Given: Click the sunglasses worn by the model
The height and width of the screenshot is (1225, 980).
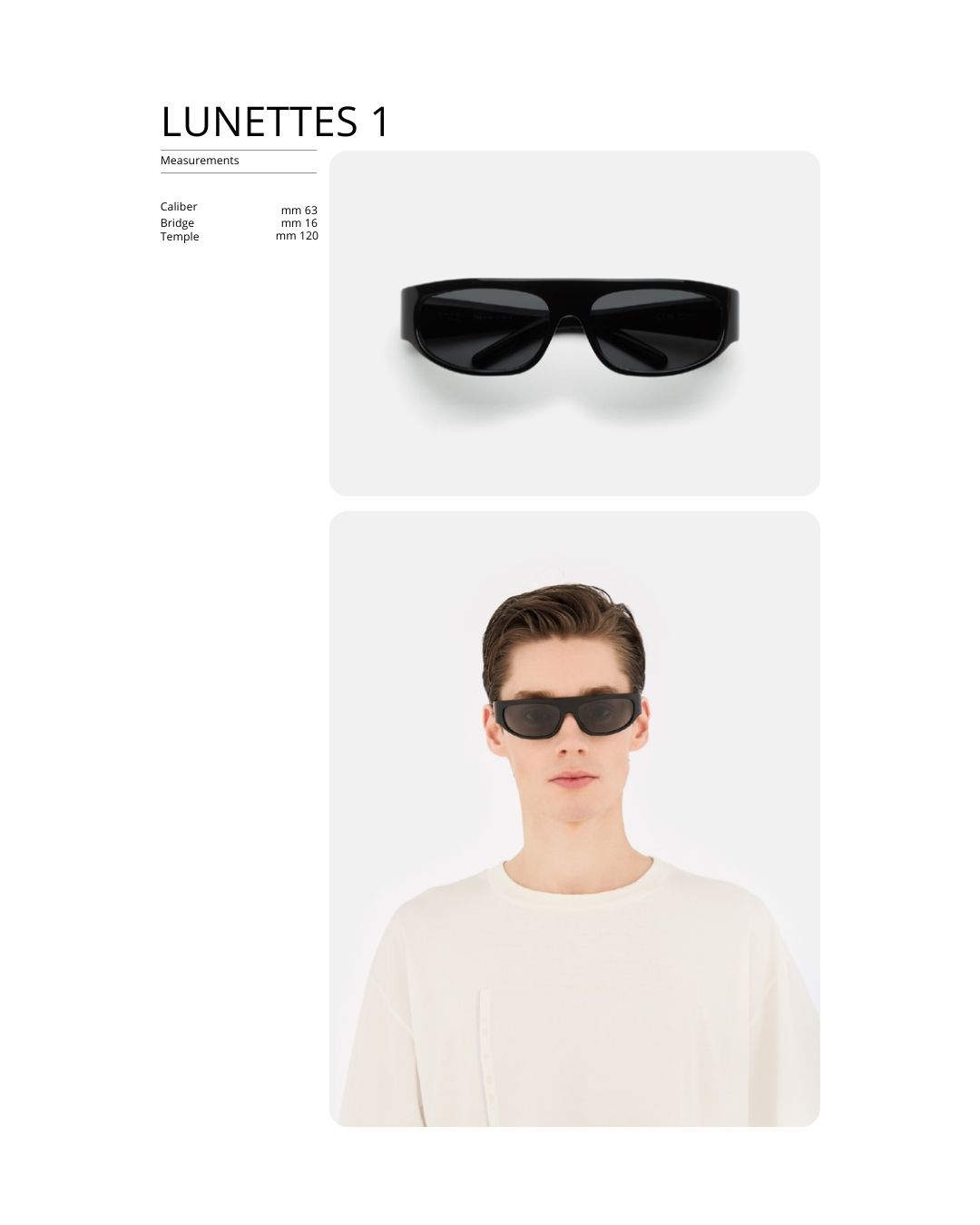Looking at the screenshot, I should click(567, 713).
